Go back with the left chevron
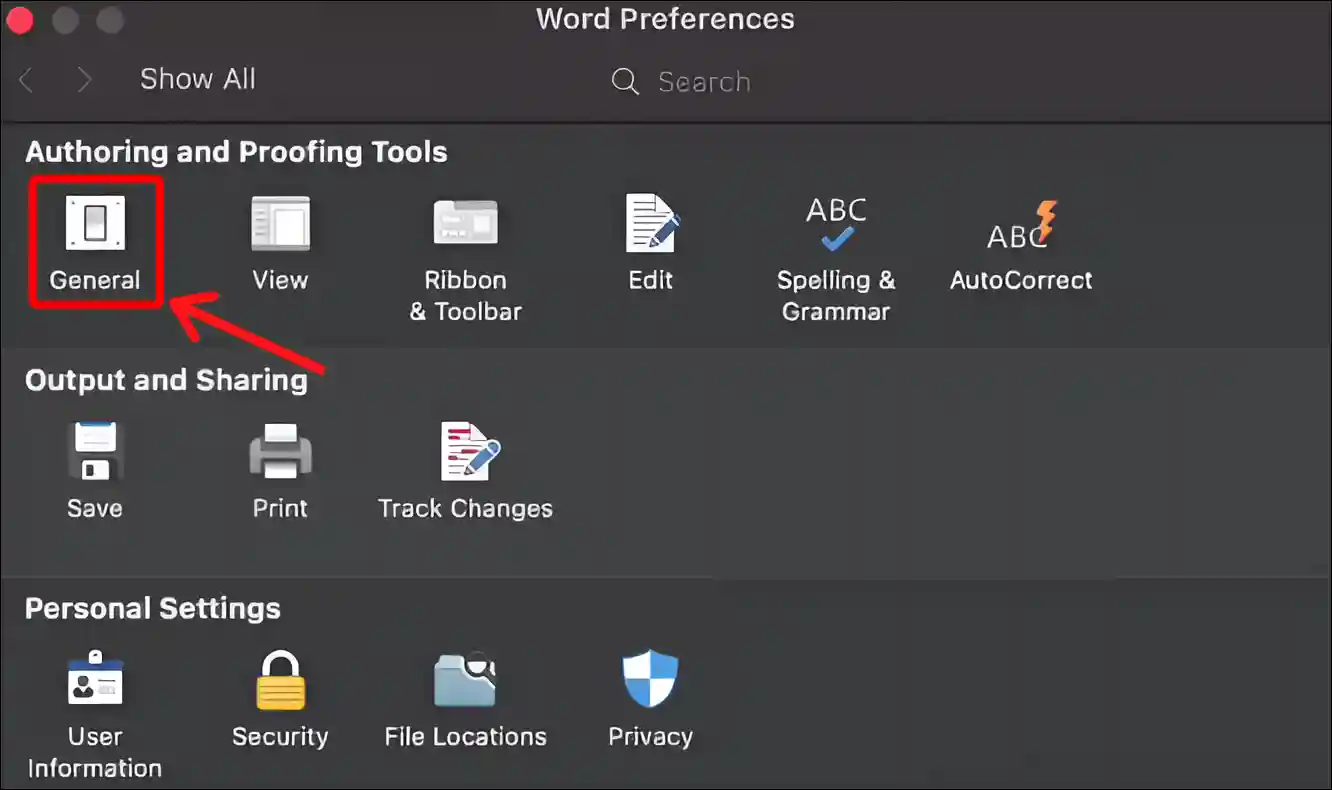This screenshot has height=790, width=1332. click(x=27, y=80)
